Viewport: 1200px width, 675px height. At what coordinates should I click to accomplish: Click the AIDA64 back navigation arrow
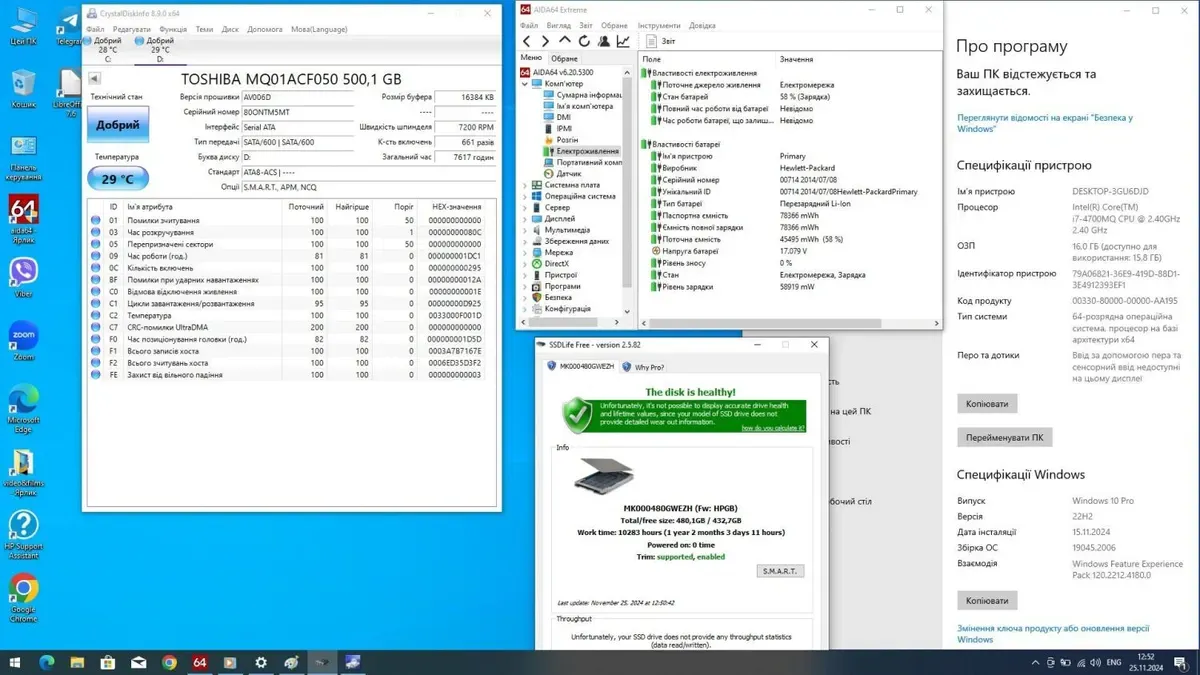(x=527, y=41)
